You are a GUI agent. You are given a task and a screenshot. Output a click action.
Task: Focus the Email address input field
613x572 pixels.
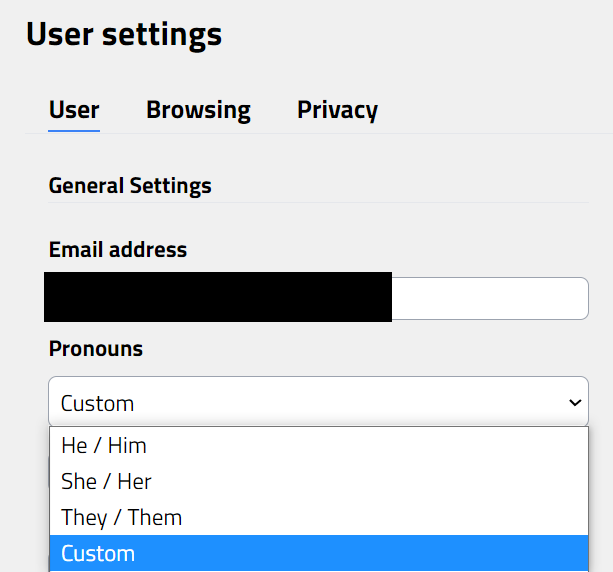[318, 298]
